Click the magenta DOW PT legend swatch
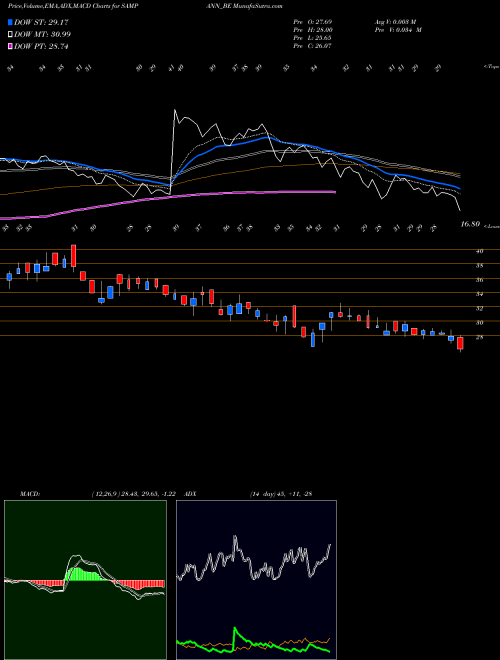The height and width of the screenshot is (660, 500). tap(11, 46)
